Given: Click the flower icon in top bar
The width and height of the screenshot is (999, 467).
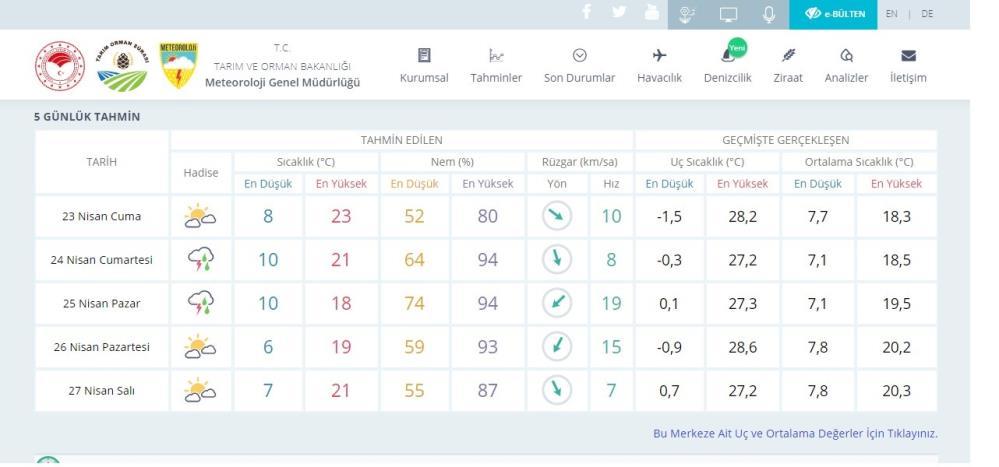Looking at the screenshot, I should (687, 14).
